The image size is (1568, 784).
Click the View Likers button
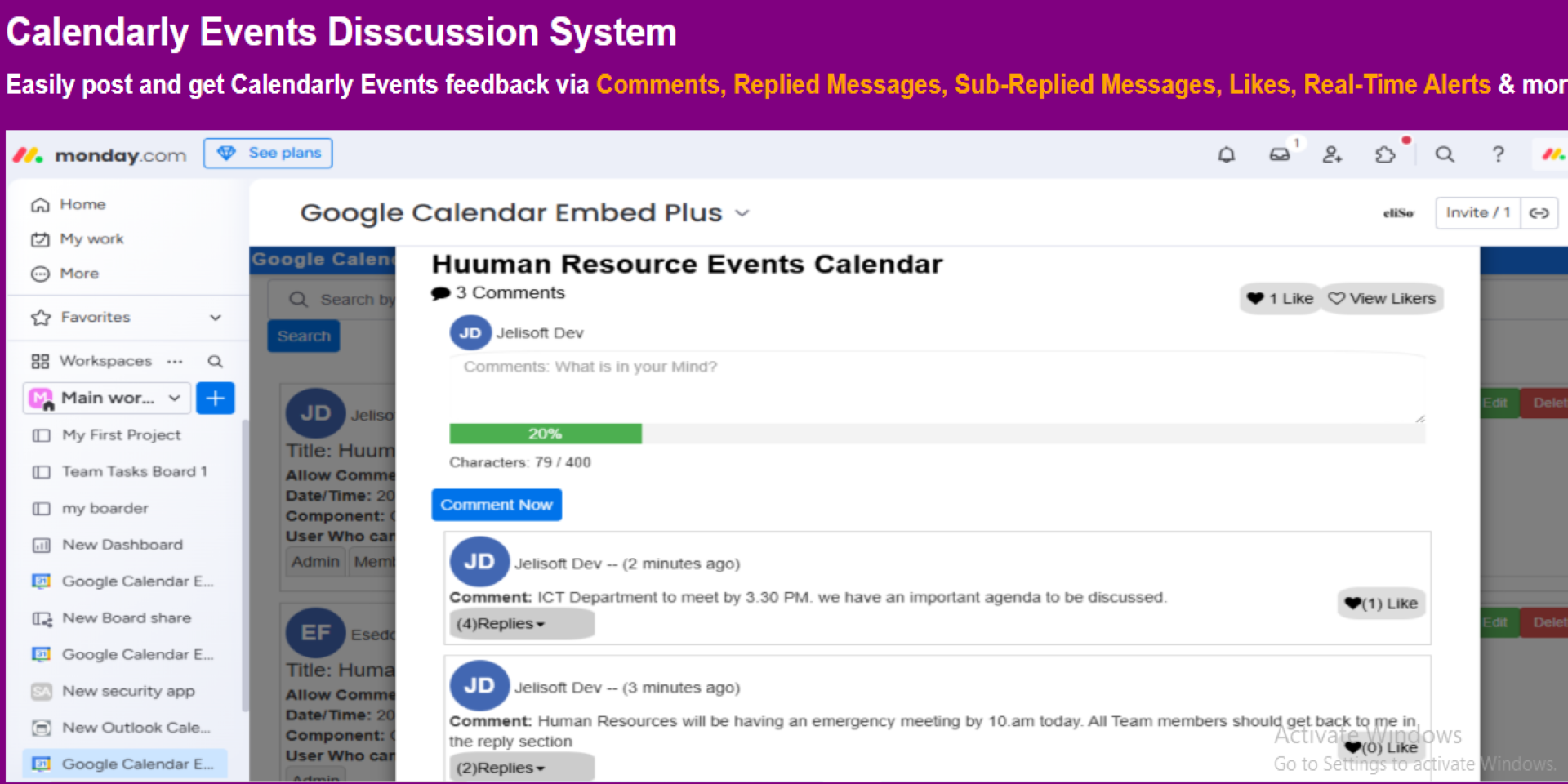tap(1382, 299)
